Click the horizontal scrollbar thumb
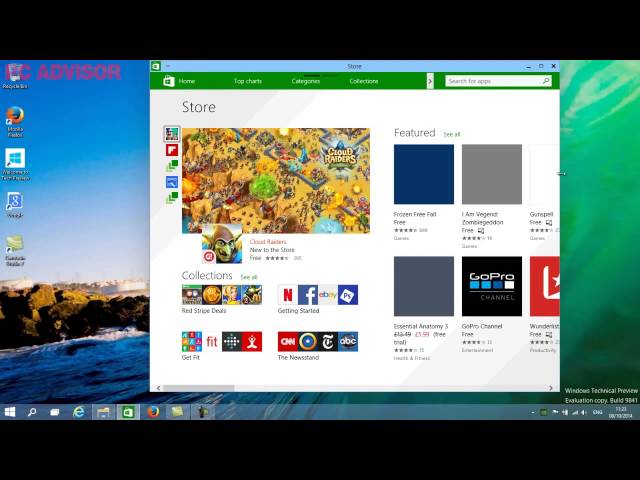 click(x=199, y=388)
